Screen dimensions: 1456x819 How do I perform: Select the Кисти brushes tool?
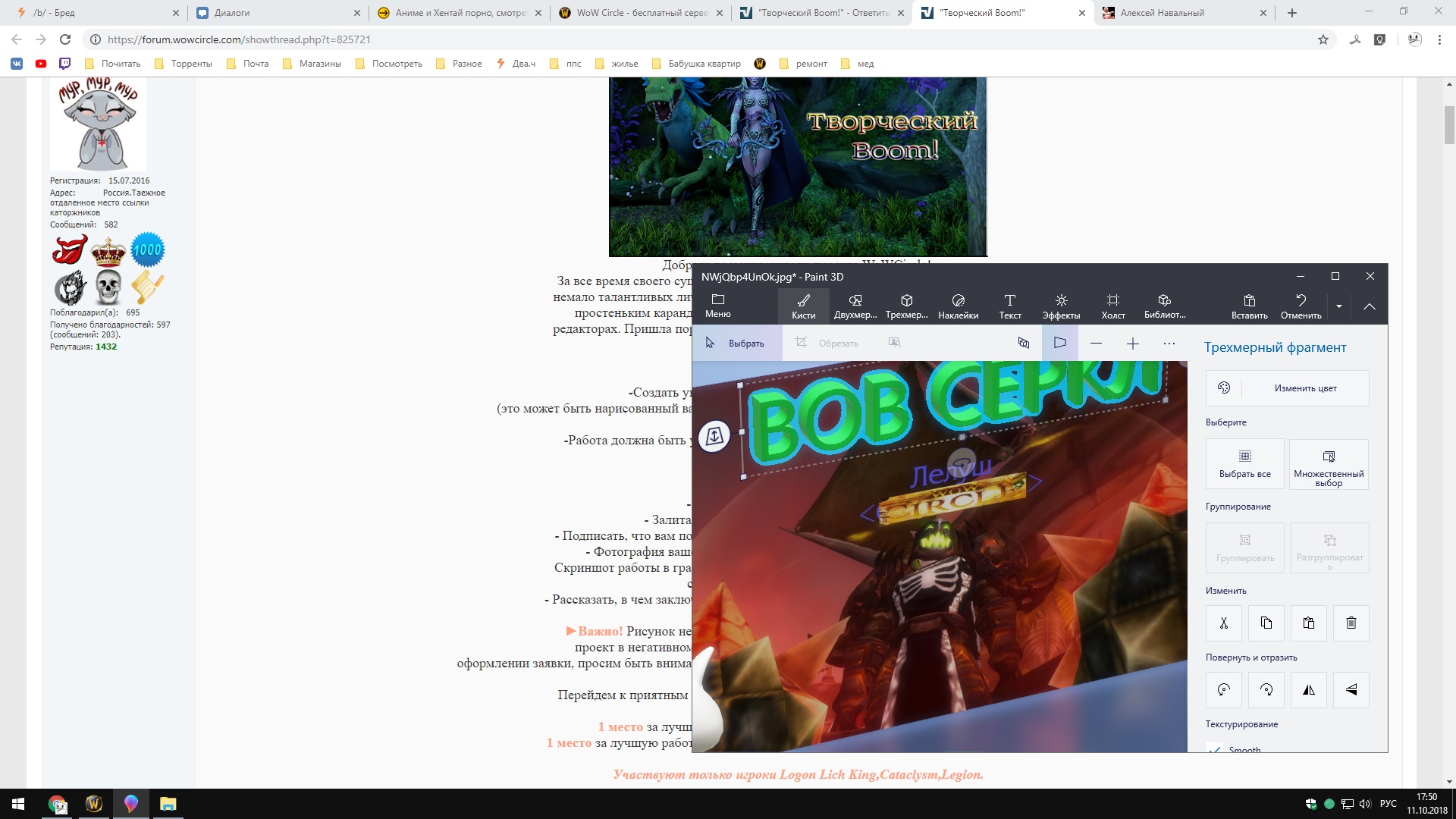pos(803,306)
